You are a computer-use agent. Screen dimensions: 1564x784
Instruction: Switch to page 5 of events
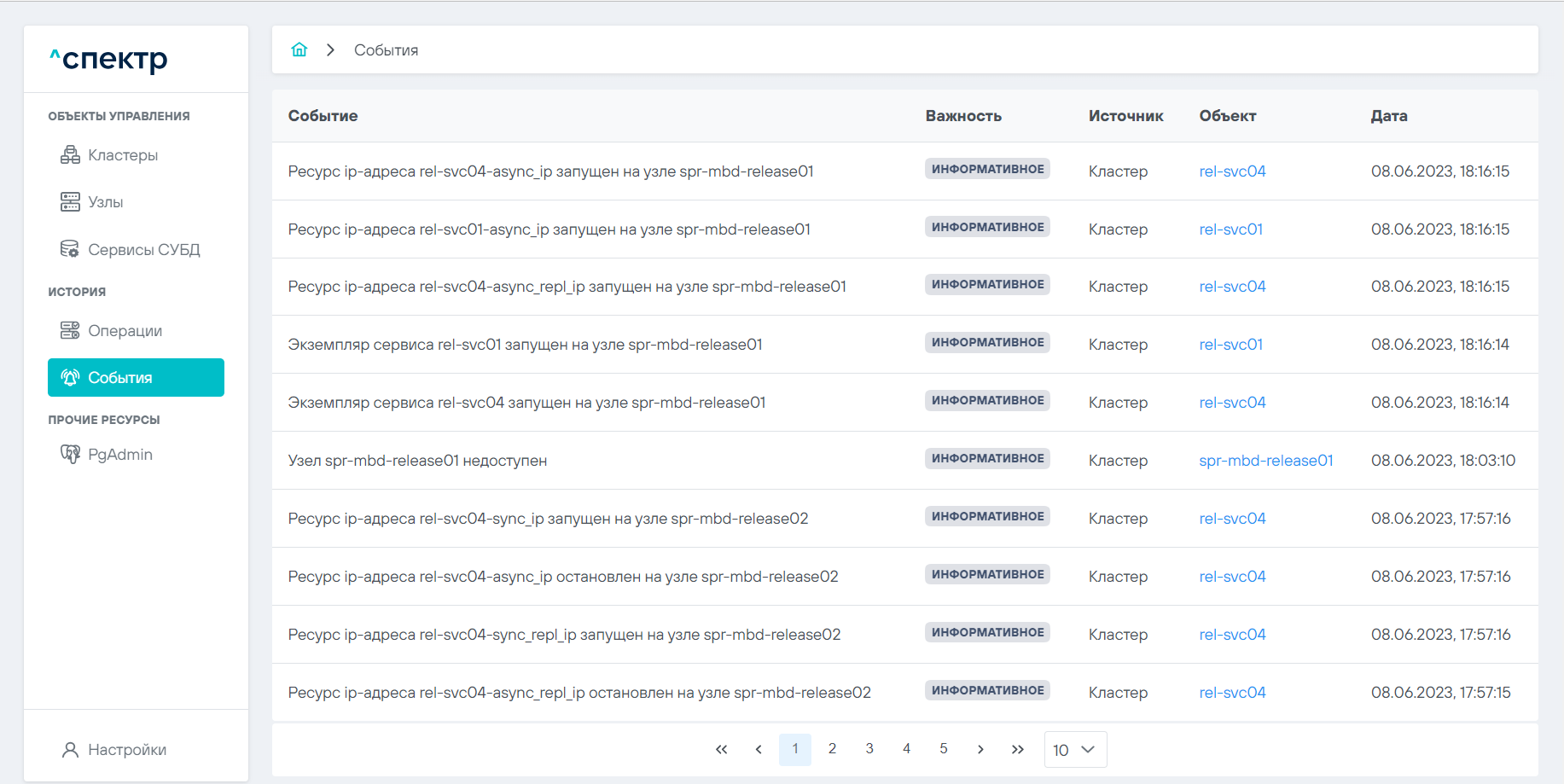click(943, 749)
